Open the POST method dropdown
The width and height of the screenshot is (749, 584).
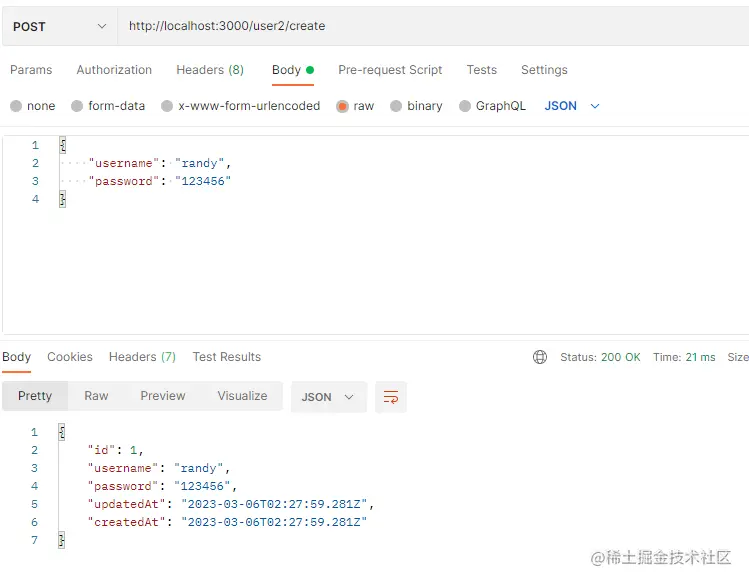point(60,26)
